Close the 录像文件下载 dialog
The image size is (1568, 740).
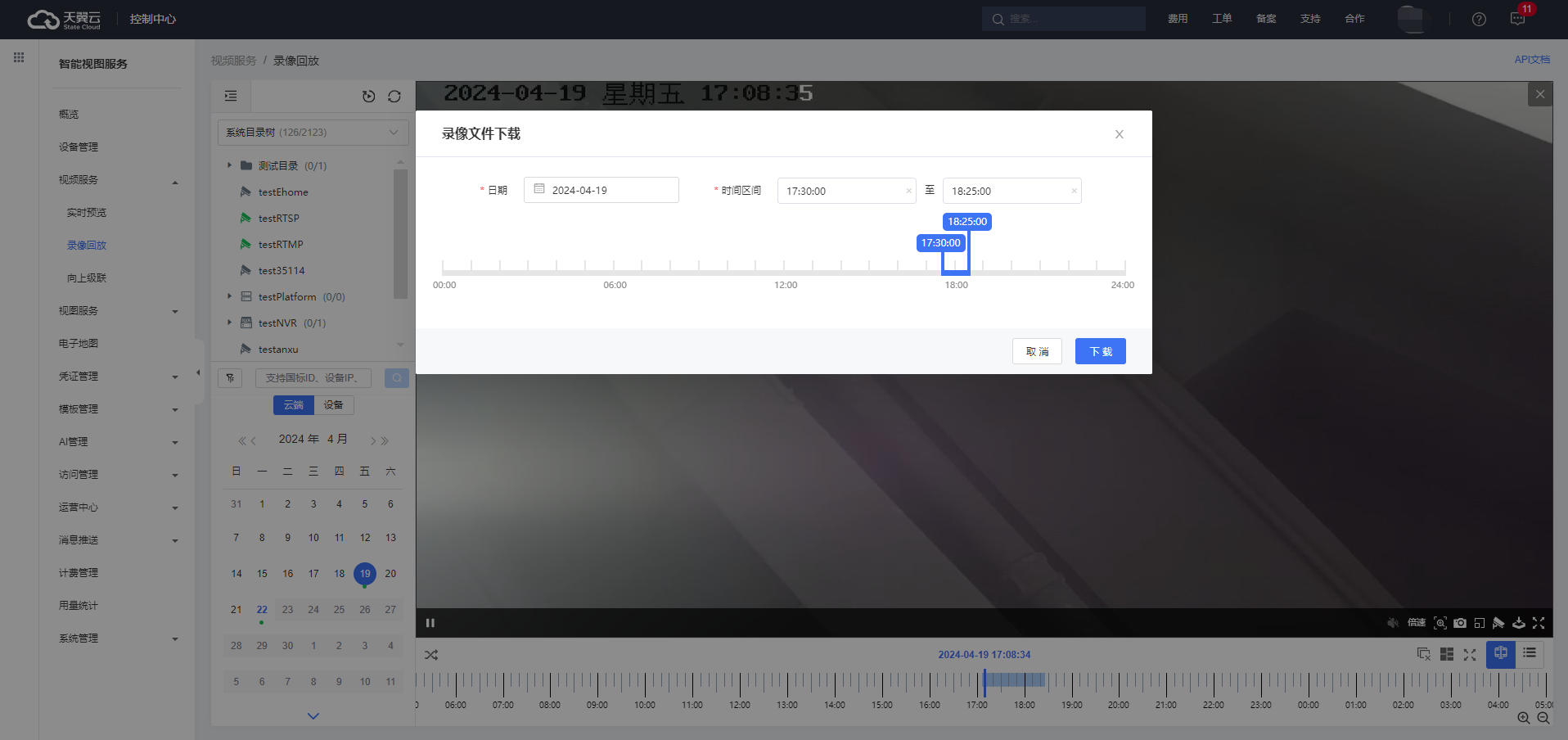(1119, 134)
